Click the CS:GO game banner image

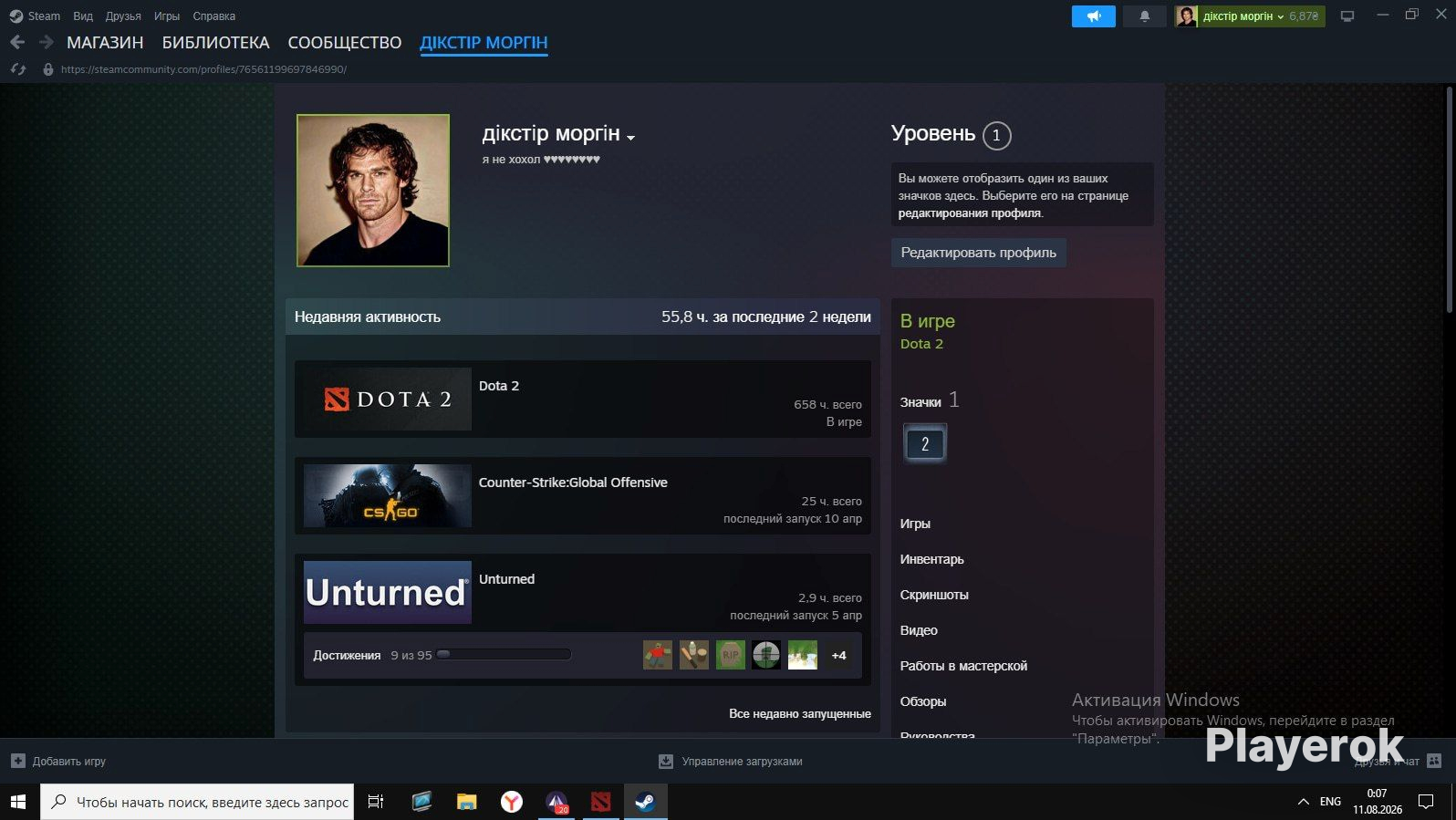tap(388, 495)
